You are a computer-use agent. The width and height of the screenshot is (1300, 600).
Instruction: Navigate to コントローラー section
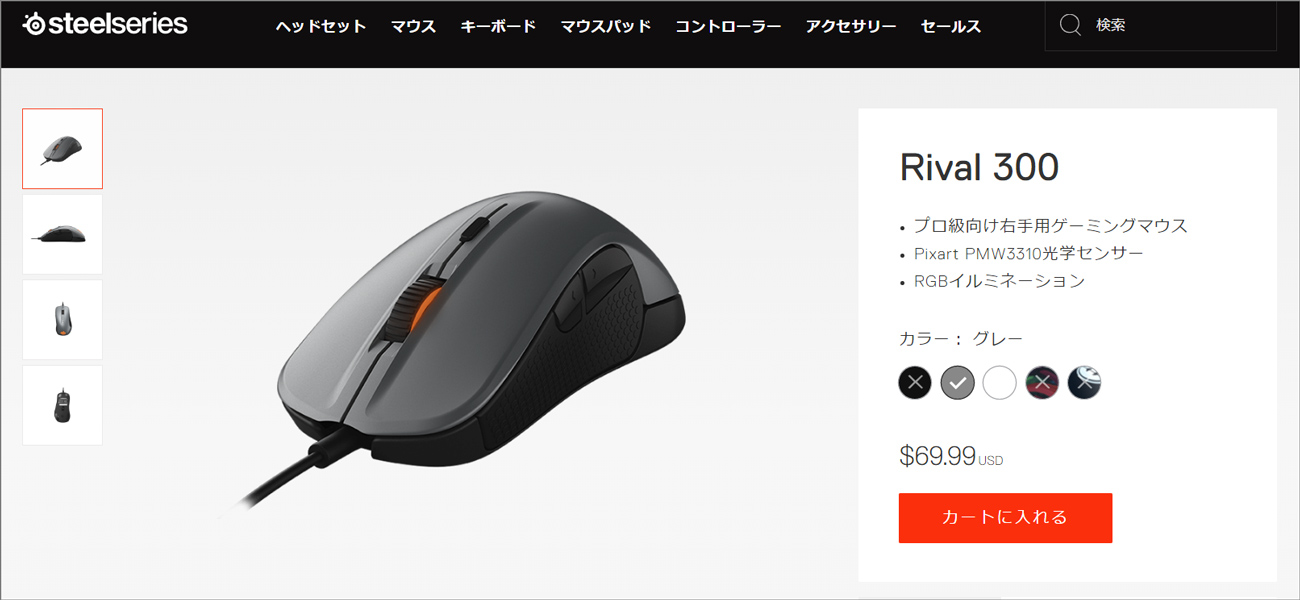[728, 26]
